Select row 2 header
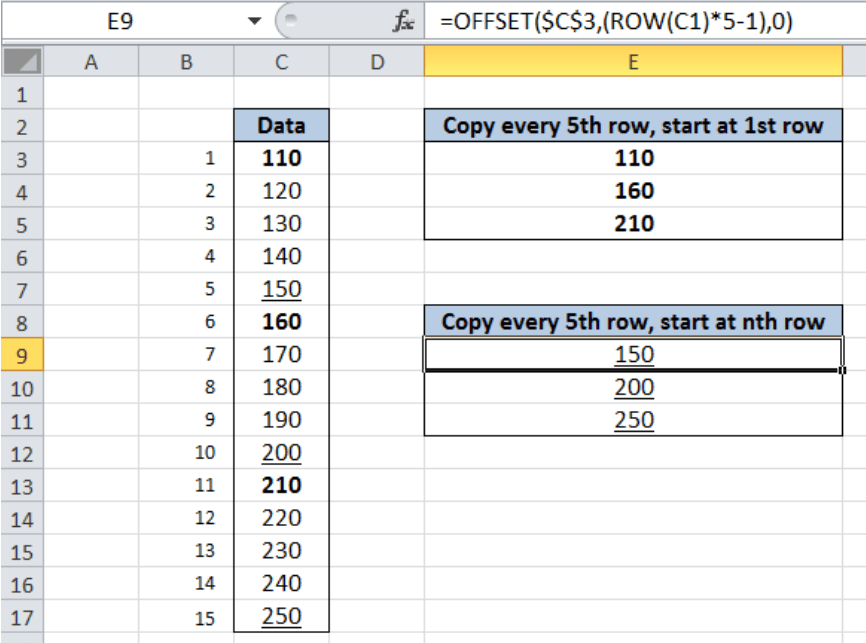 (22, 127)
